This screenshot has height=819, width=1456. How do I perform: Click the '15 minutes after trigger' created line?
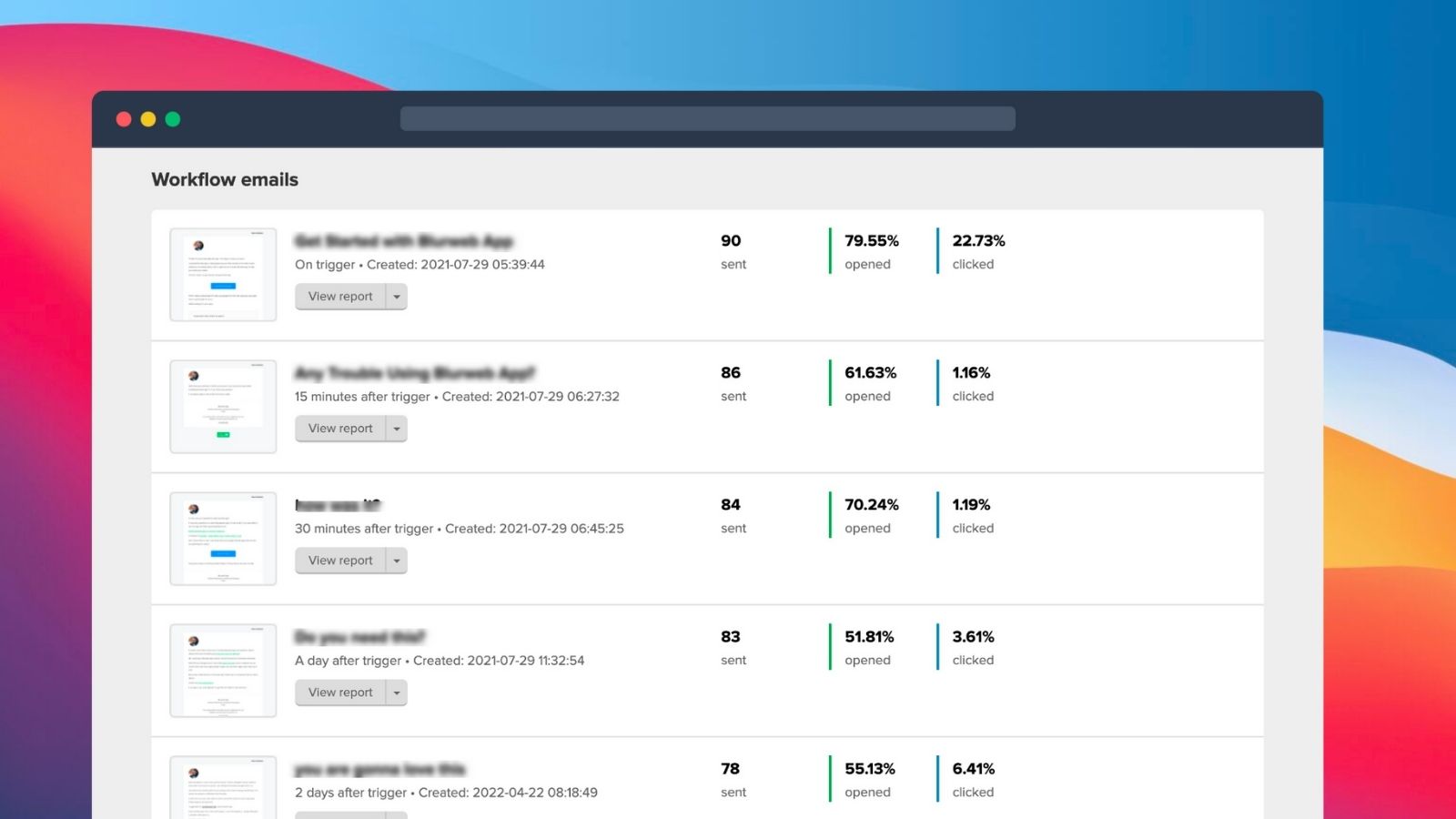pyautogui.click(x=457, y=397)
